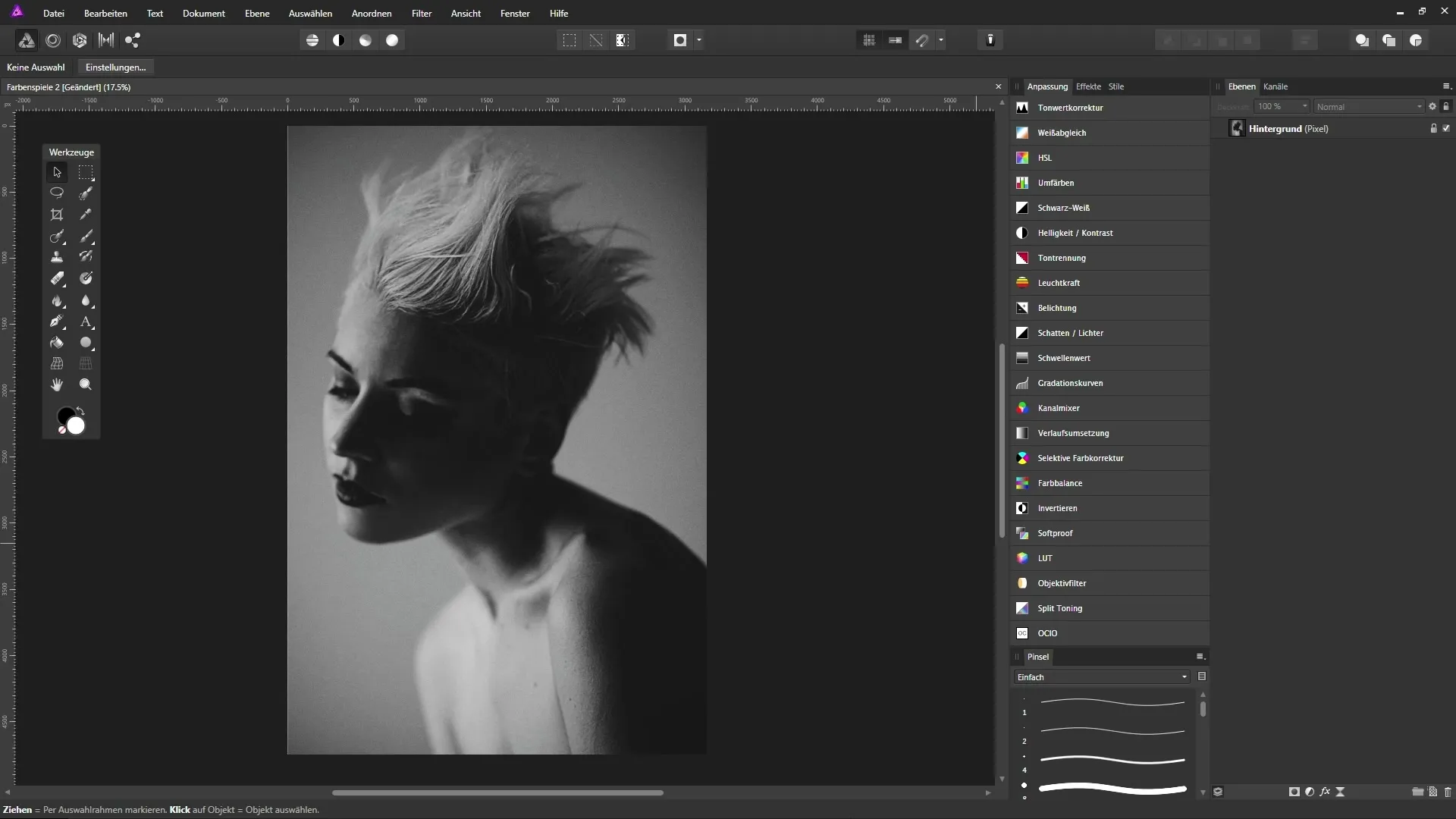Add a Schwarz-Weiß adjustment
1456x819 pixels.
[1110, 208]
